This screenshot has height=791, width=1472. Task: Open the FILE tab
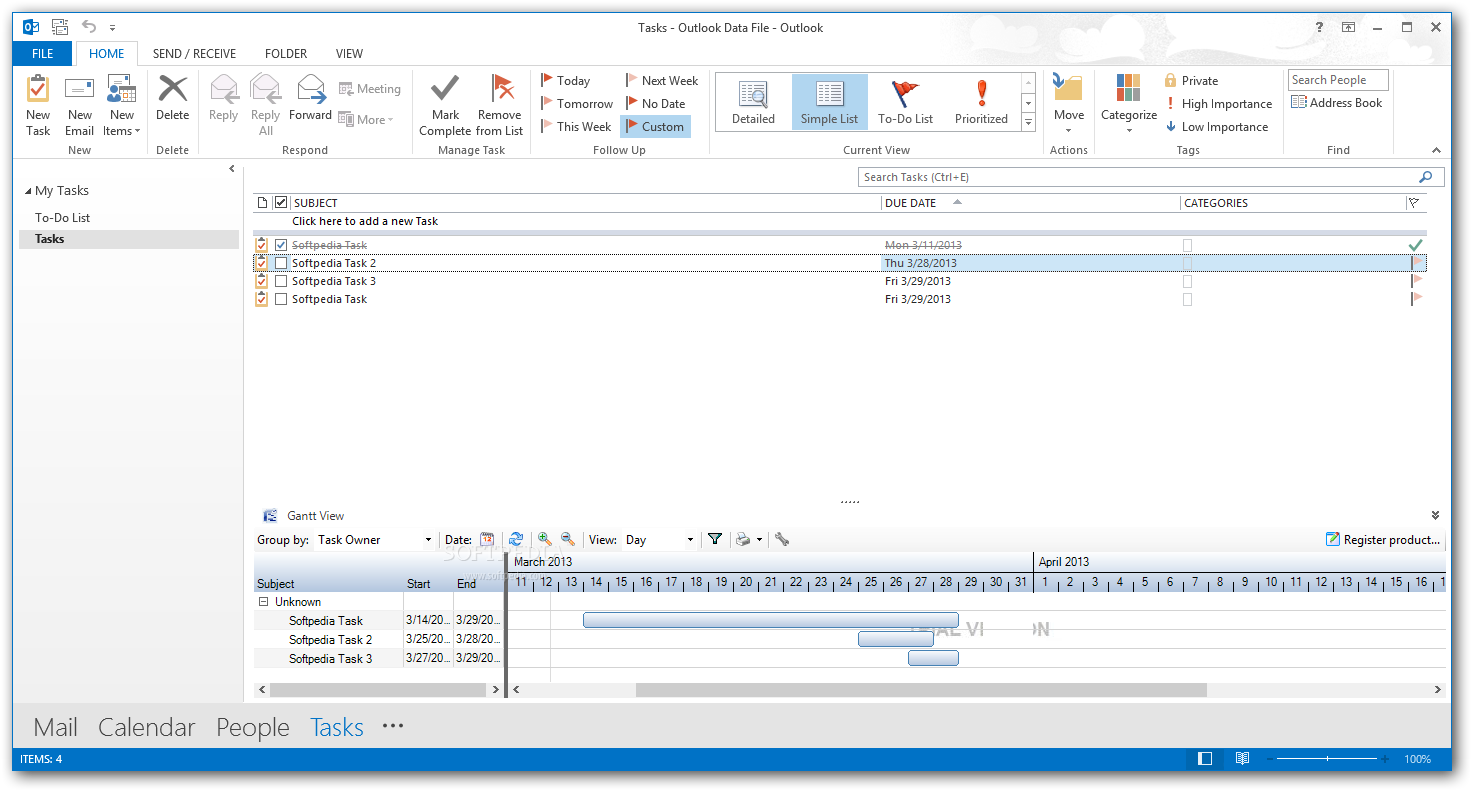[42, 54]
